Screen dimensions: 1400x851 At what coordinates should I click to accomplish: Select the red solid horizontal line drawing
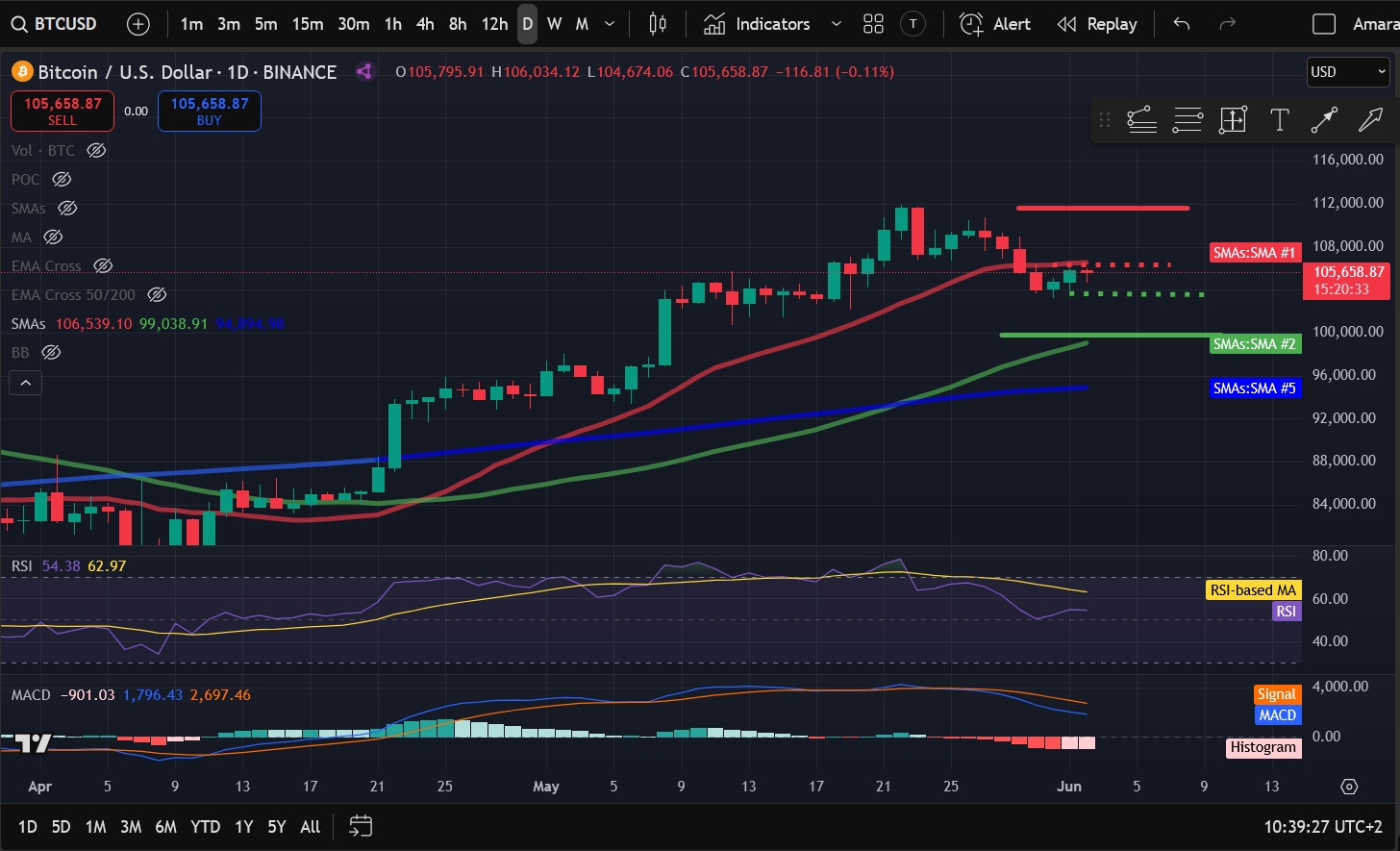[x=1103, y=208]
